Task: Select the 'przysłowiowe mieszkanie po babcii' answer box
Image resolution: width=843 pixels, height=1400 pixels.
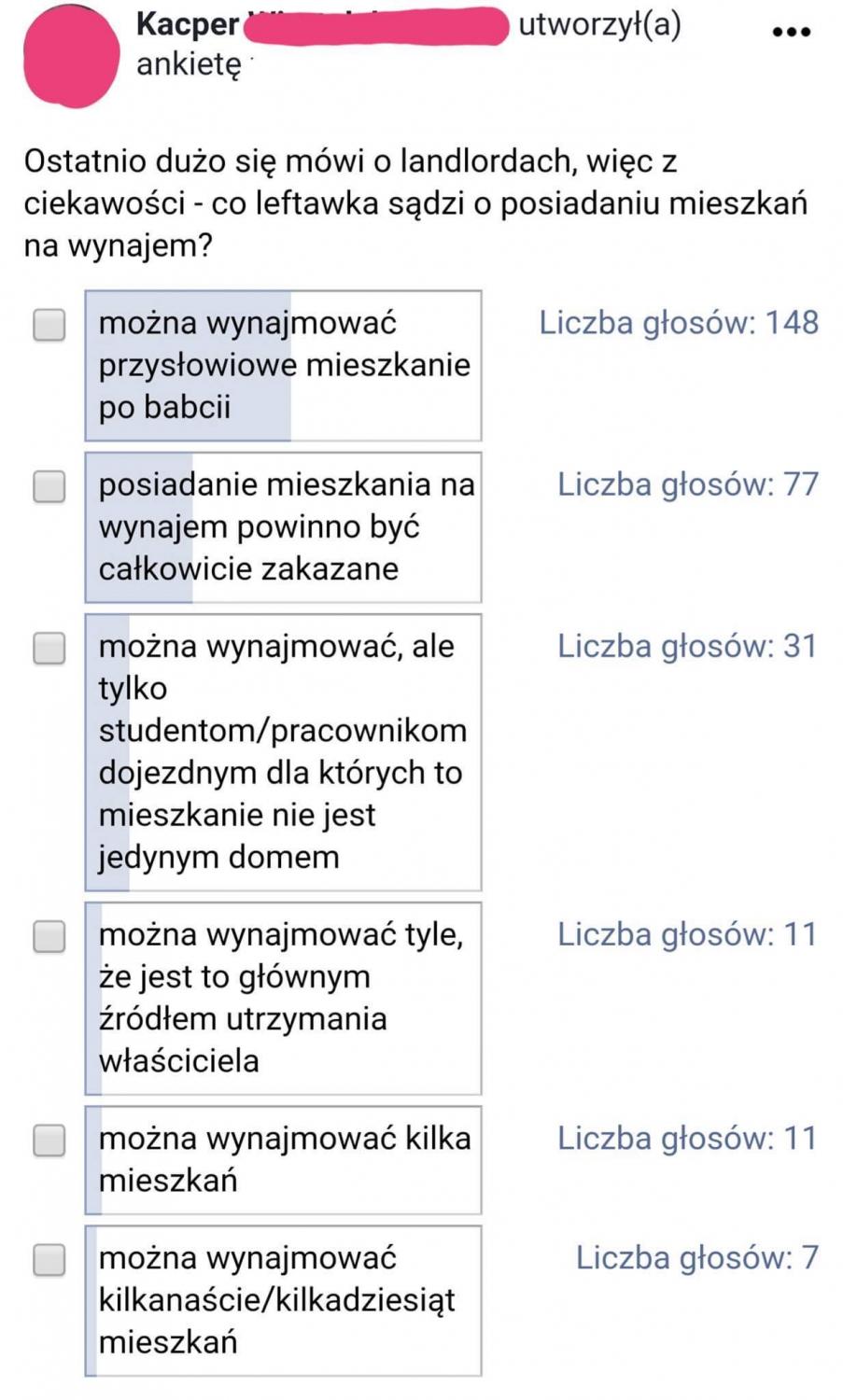Action: click(284, 366)
